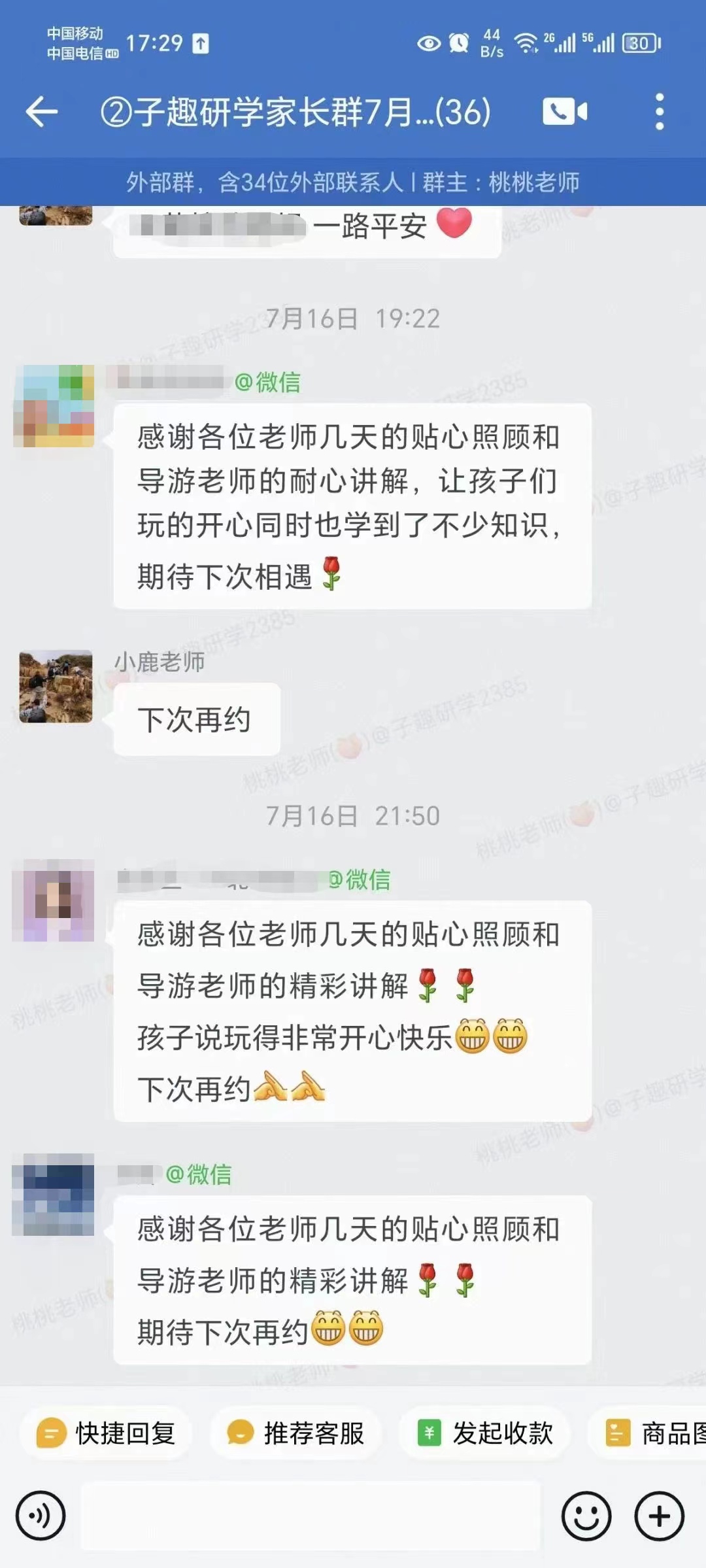
Task: Tap 推荐客服 shortcut button
Action: (x=295, y=1433)
